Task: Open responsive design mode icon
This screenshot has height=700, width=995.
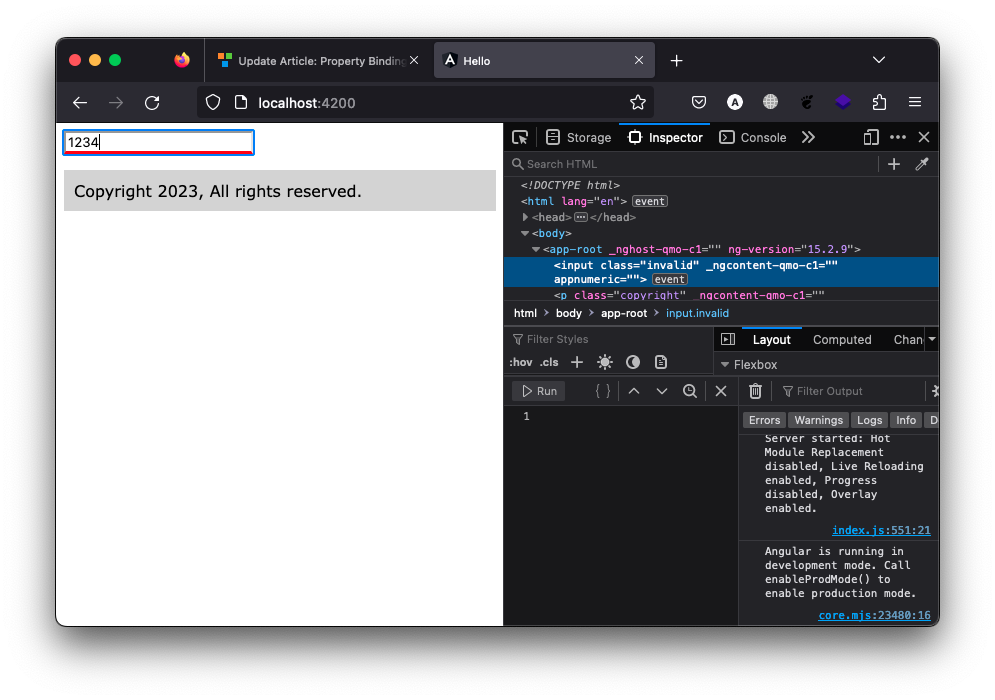Action: coord(871,138)
